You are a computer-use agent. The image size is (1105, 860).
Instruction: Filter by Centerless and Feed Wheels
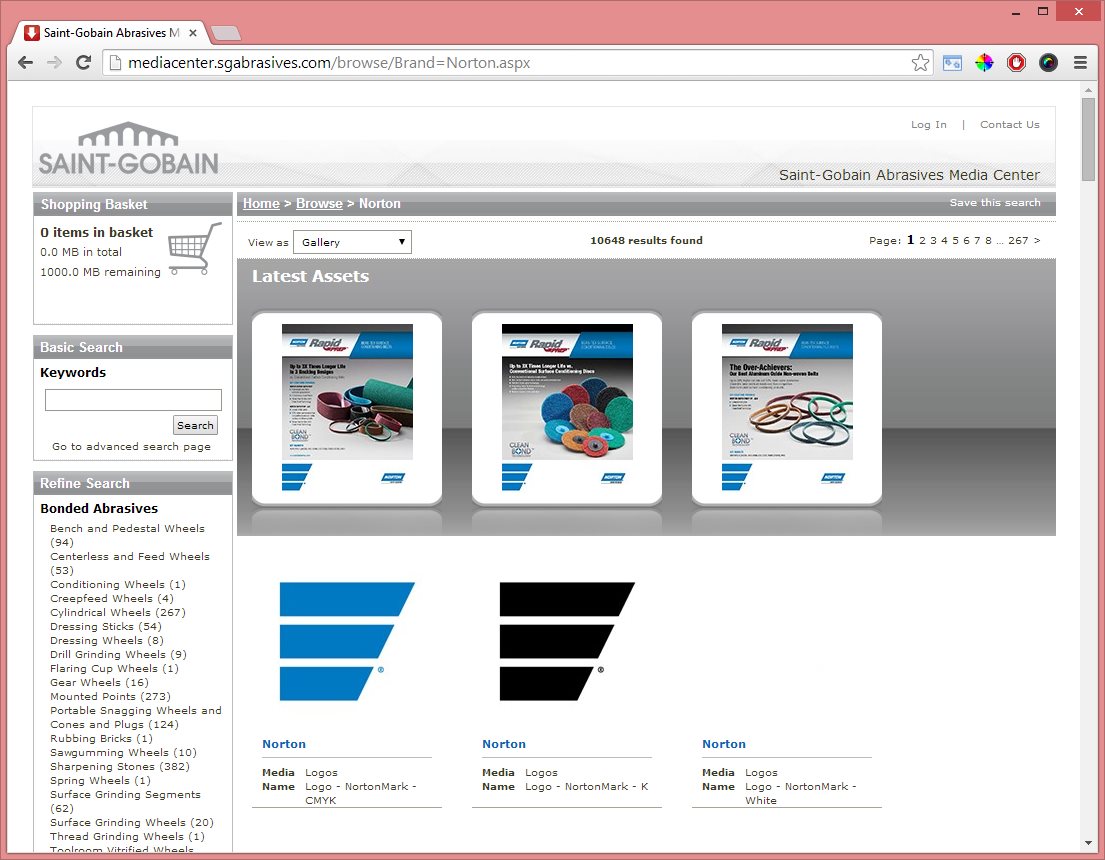(130, 563)
